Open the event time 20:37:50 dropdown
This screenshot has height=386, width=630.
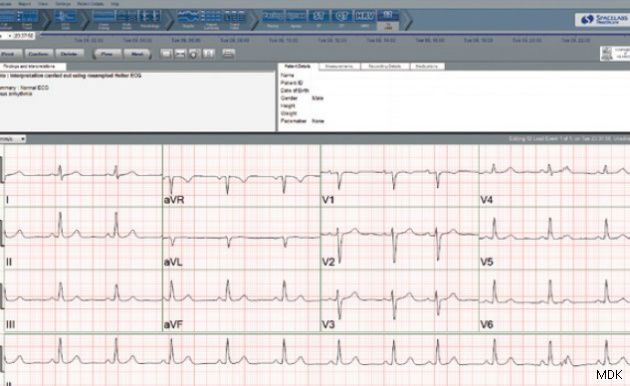18,36
